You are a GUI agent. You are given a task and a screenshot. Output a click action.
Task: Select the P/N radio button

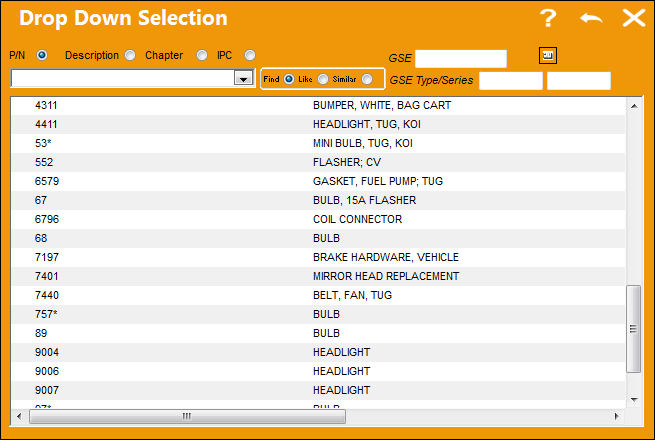click(42, 55)
